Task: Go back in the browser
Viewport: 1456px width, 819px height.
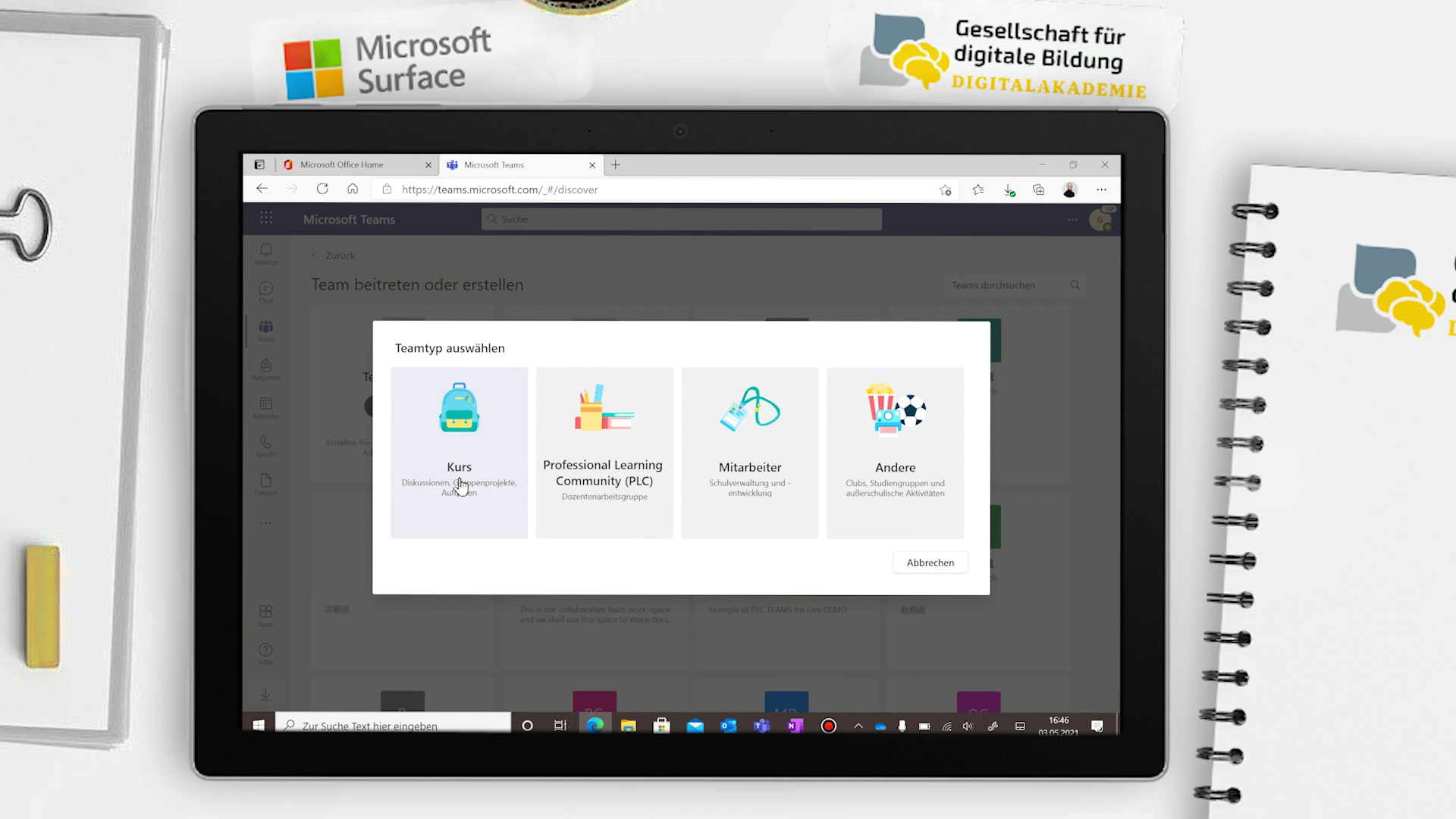Action: click(262, 189)
